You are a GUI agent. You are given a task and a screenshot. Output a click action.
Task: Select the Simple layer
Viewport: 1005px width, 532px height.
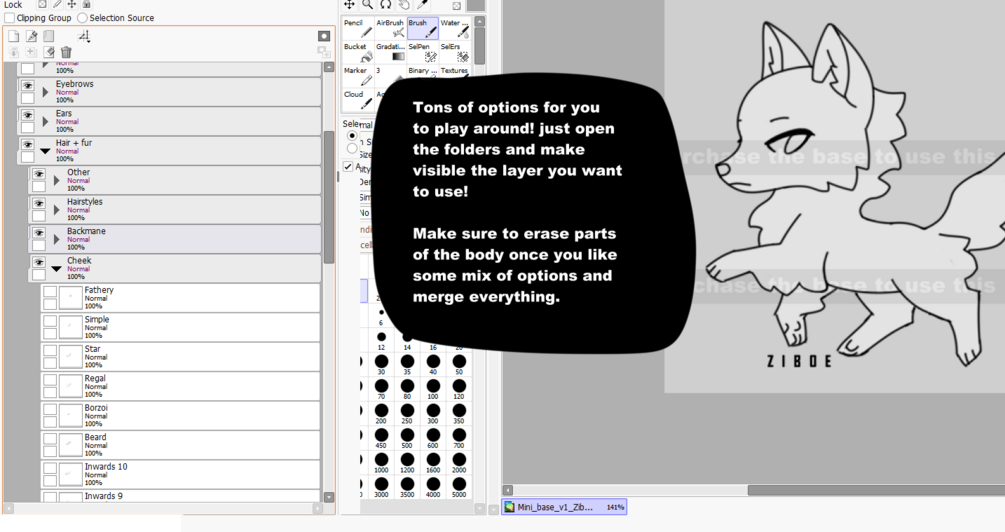181,328
